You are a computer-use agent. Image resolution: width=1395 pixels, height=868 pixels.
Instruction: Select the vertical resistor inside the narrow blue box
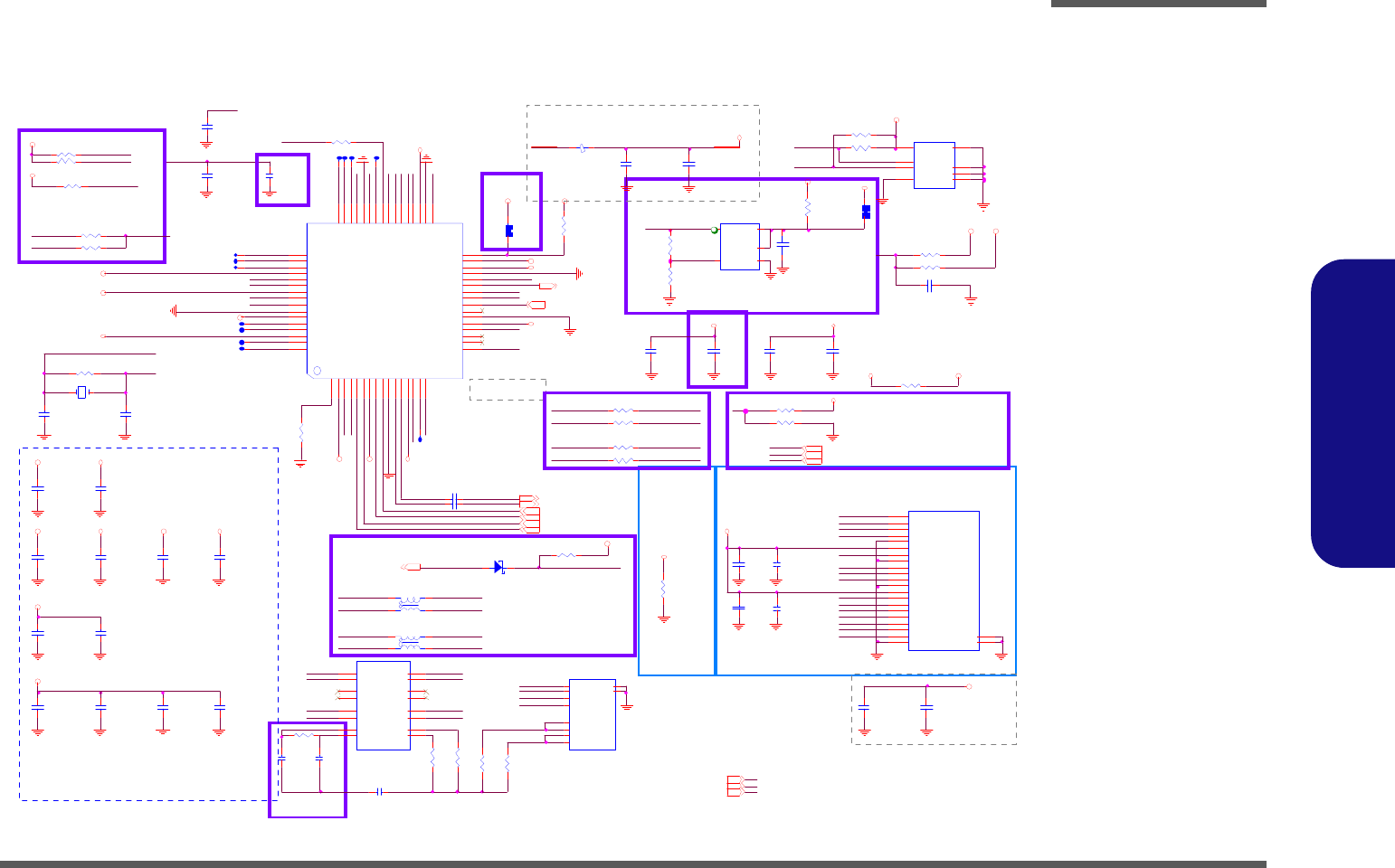click(x=664, y=587)
